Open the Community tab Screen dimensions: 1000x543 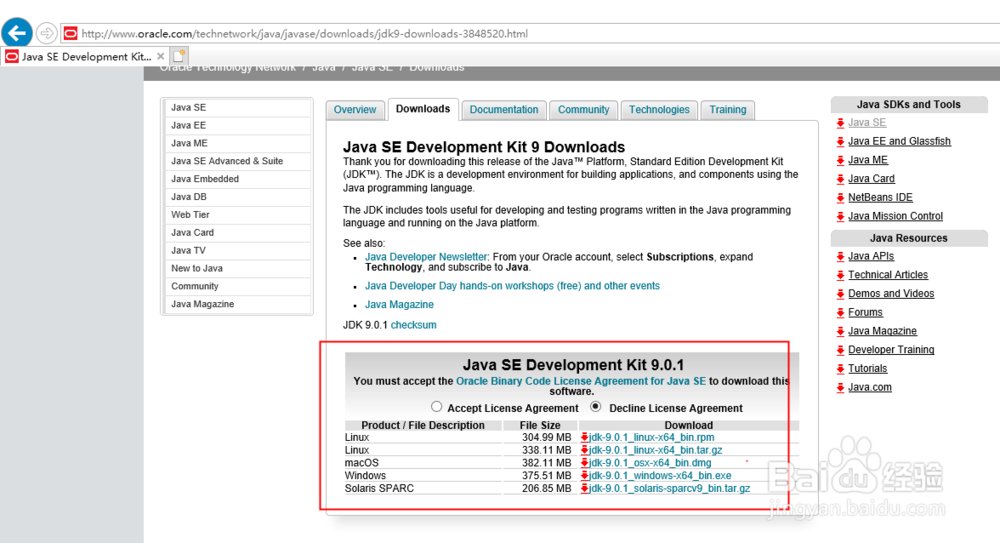coord(584,110)
